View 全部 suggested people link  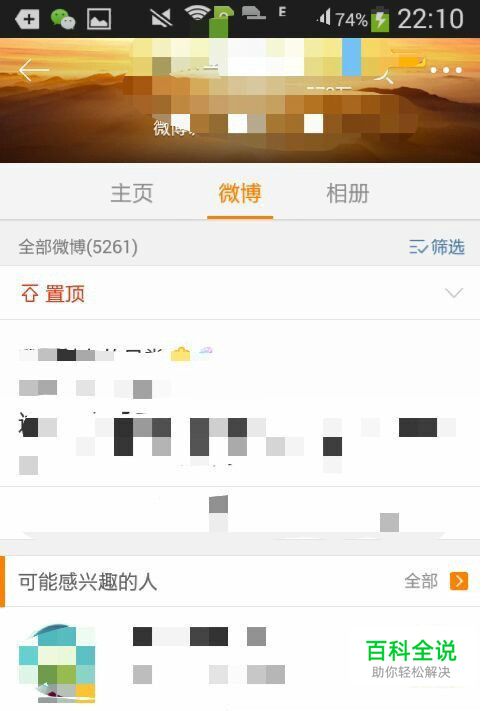point(421,581)
